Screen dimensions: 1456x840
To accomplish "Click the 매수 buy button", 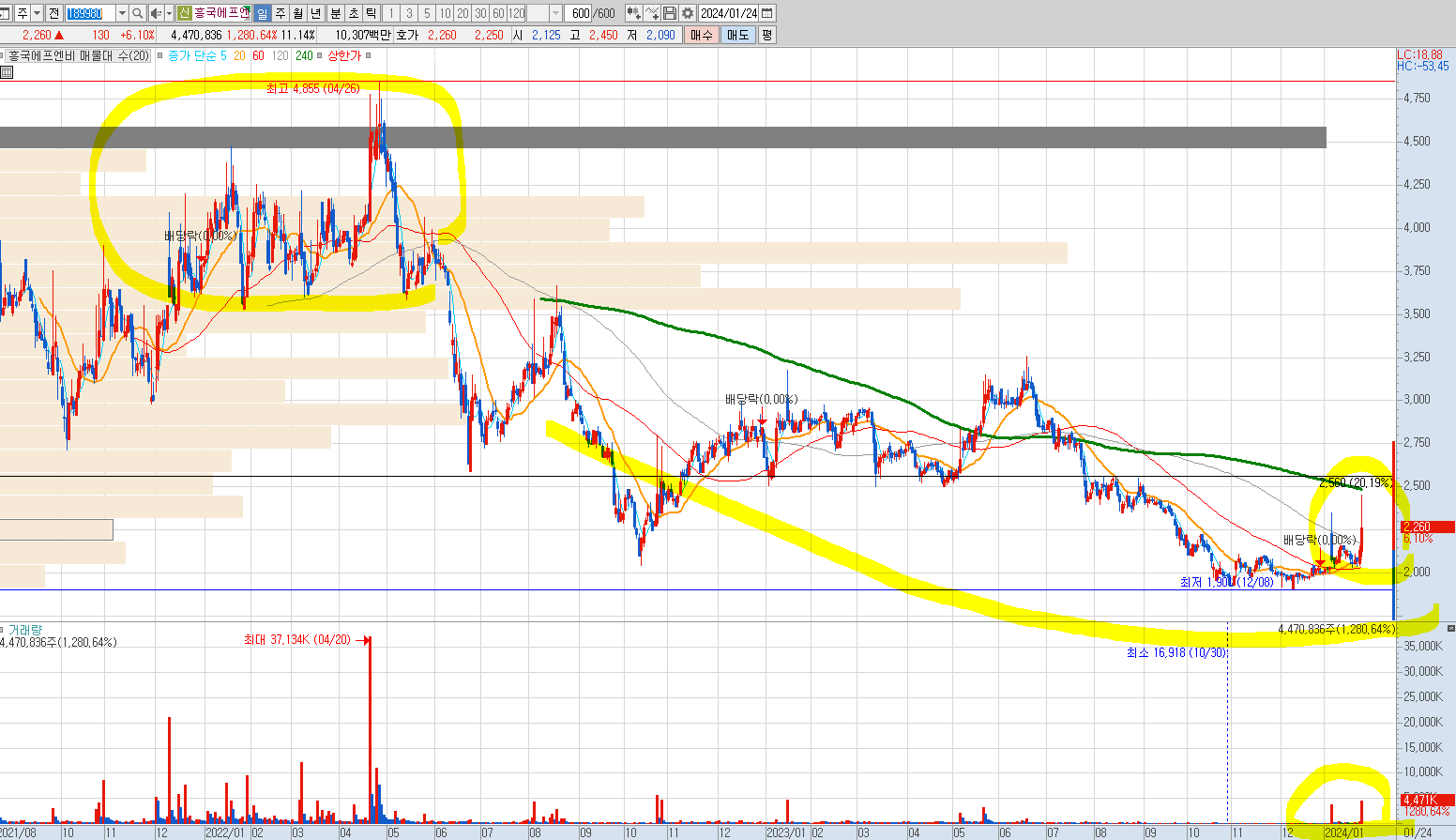I will (x=702, y=35).
